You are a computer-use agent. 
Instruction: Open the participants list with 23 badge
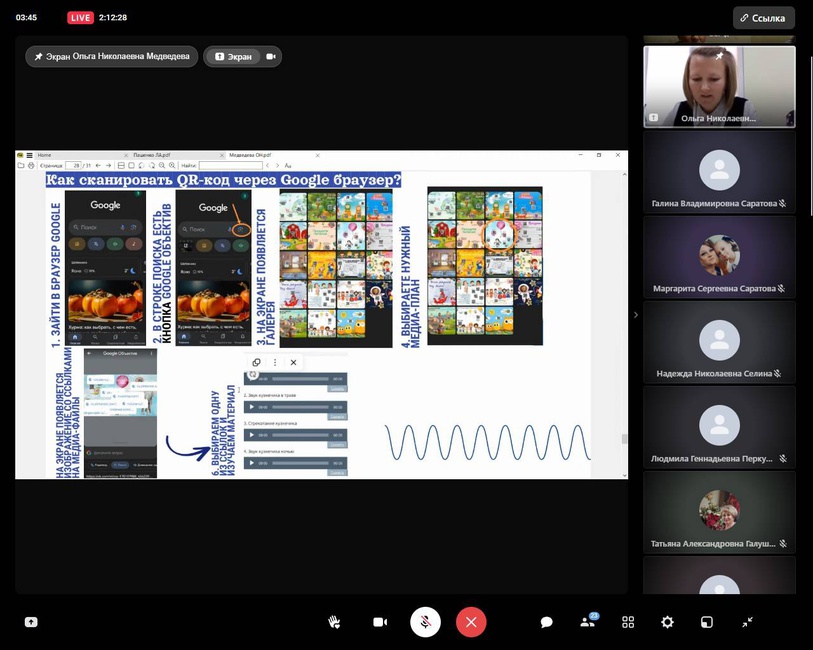click(x=588, y=620)
